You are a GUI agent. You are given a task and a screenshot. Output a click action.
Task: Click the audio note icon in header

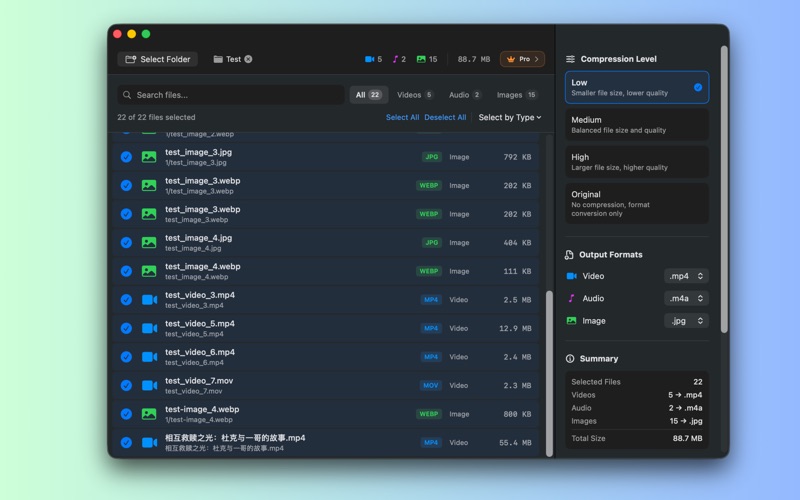click(x=395, y=59)
